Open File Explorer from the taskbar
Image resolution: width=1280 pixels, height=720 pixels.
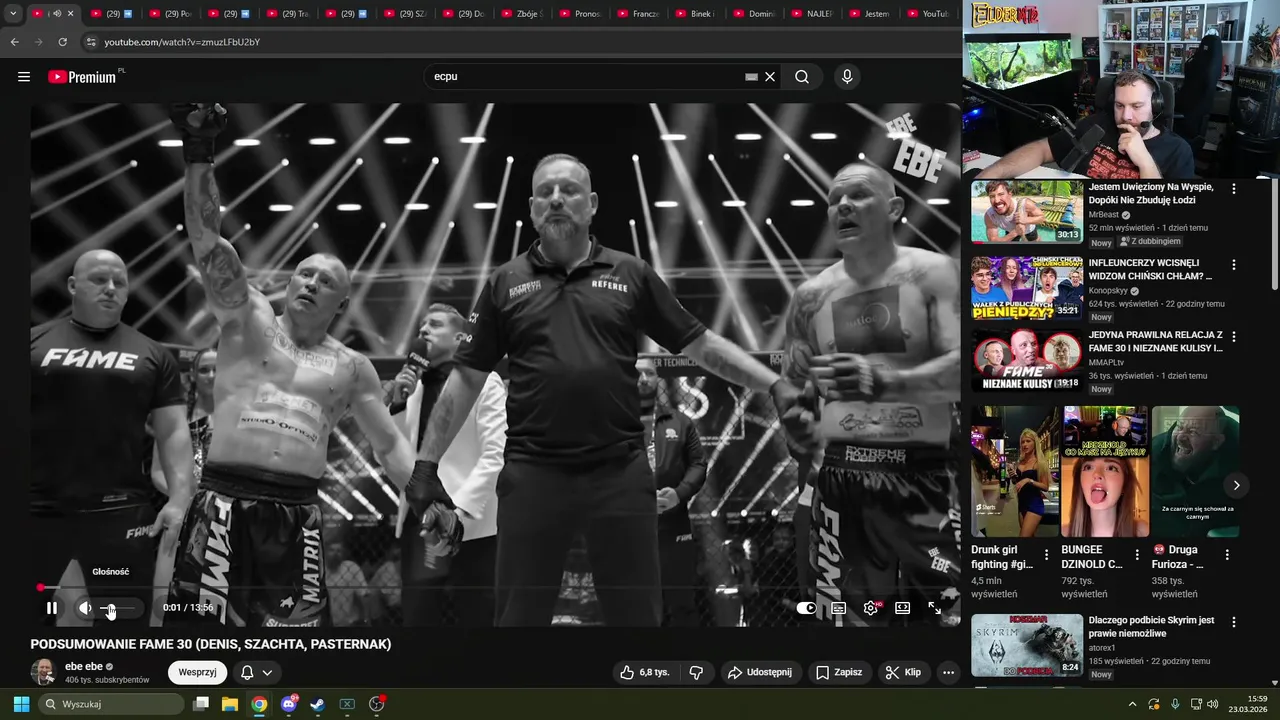[230, 704]
